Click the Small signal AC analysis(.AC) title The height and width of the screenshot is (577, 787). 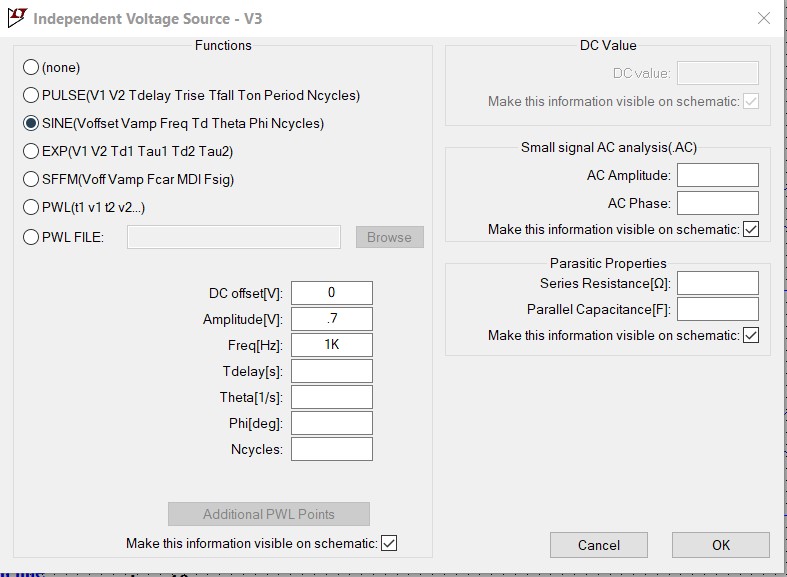tap(609, 148)
